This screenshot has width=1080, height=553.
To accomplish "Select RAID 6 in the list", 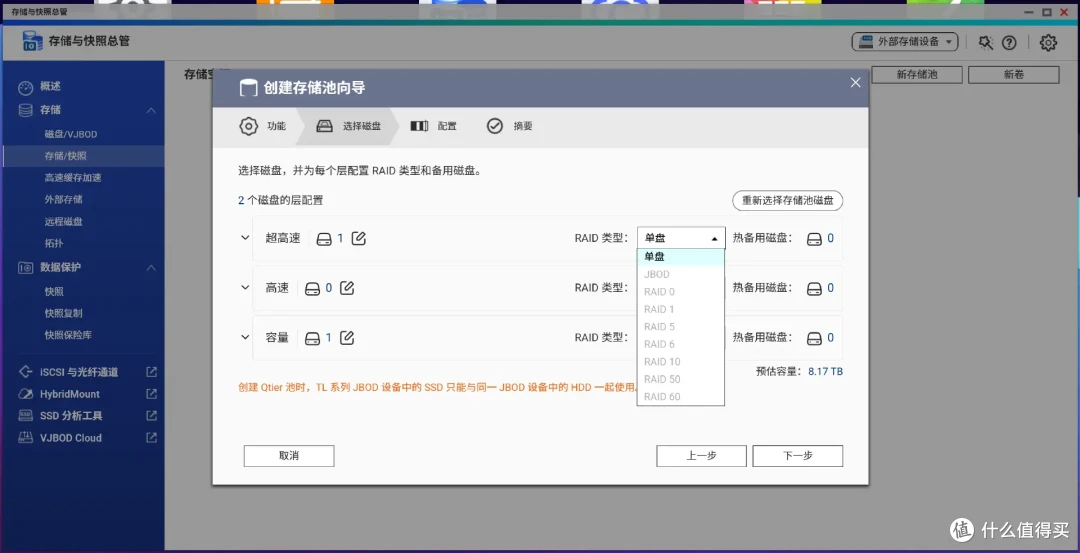I will pyautogui.click(x=681, y=344).
